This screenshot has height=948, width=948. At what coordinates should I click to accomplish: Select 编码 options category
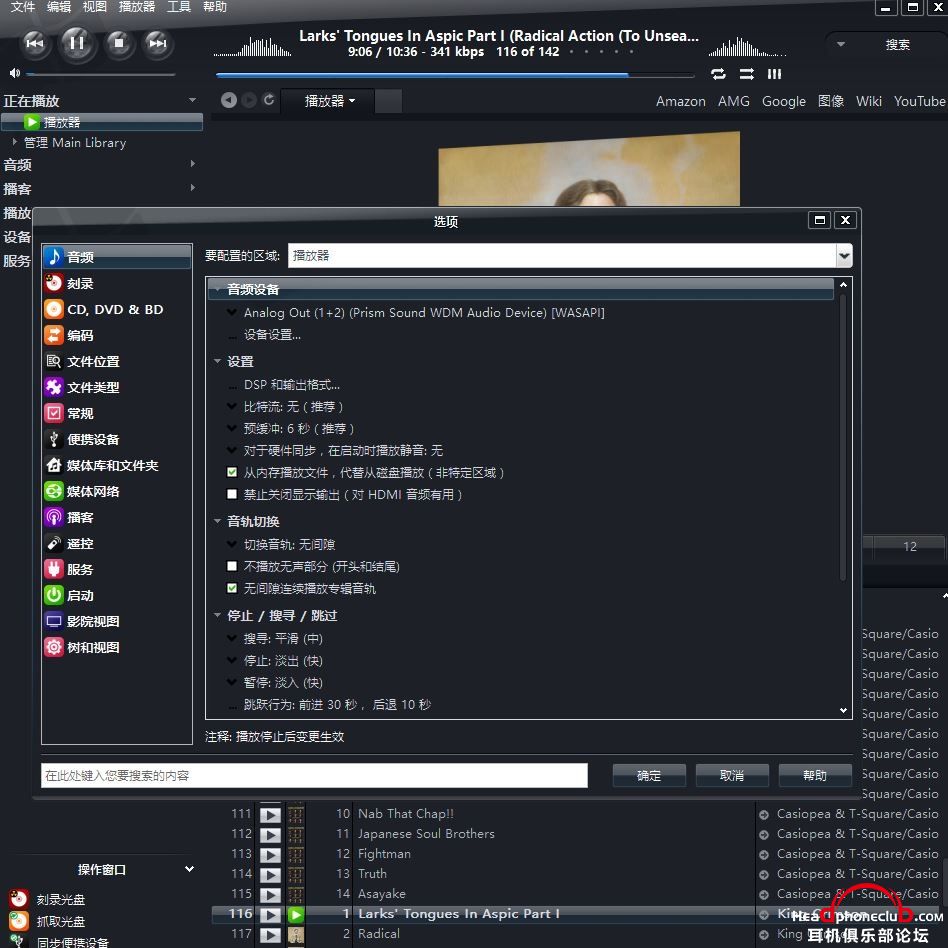(117, 335)
